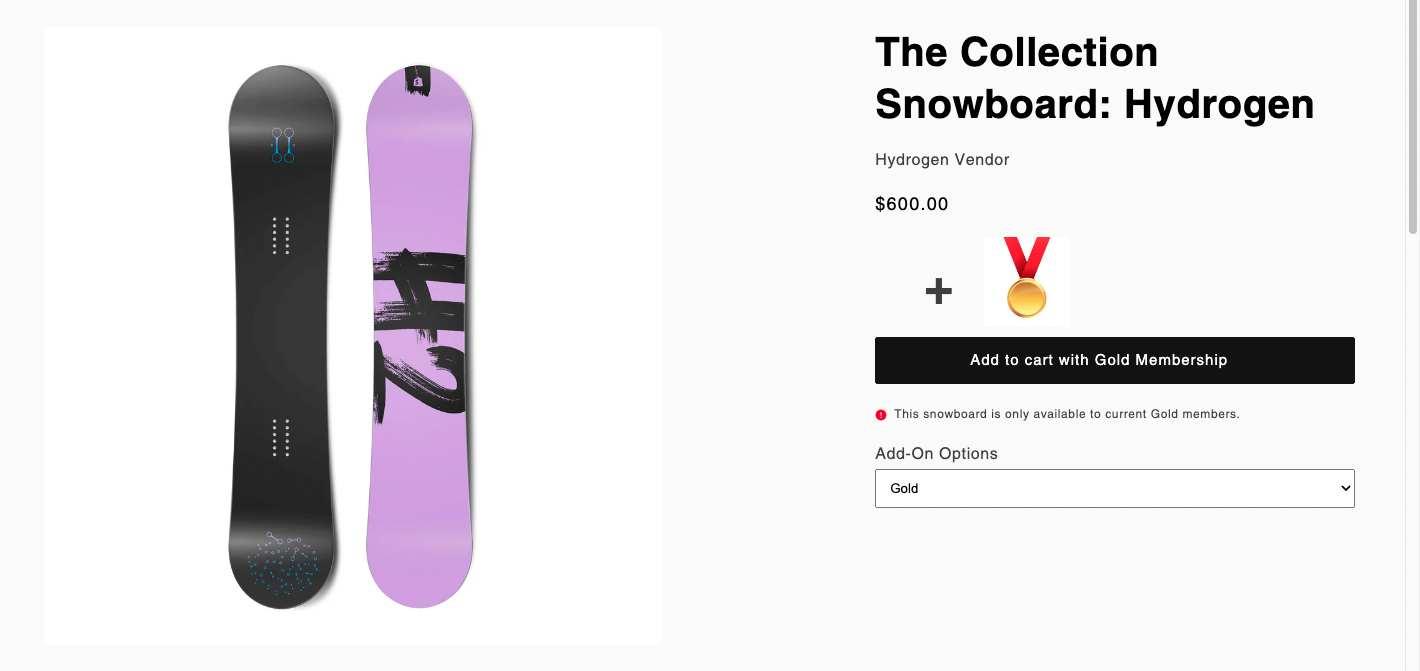Viewport: 1420px width, 671px height.
Task: Click the red alert icon
Action: tap(881, 414)
